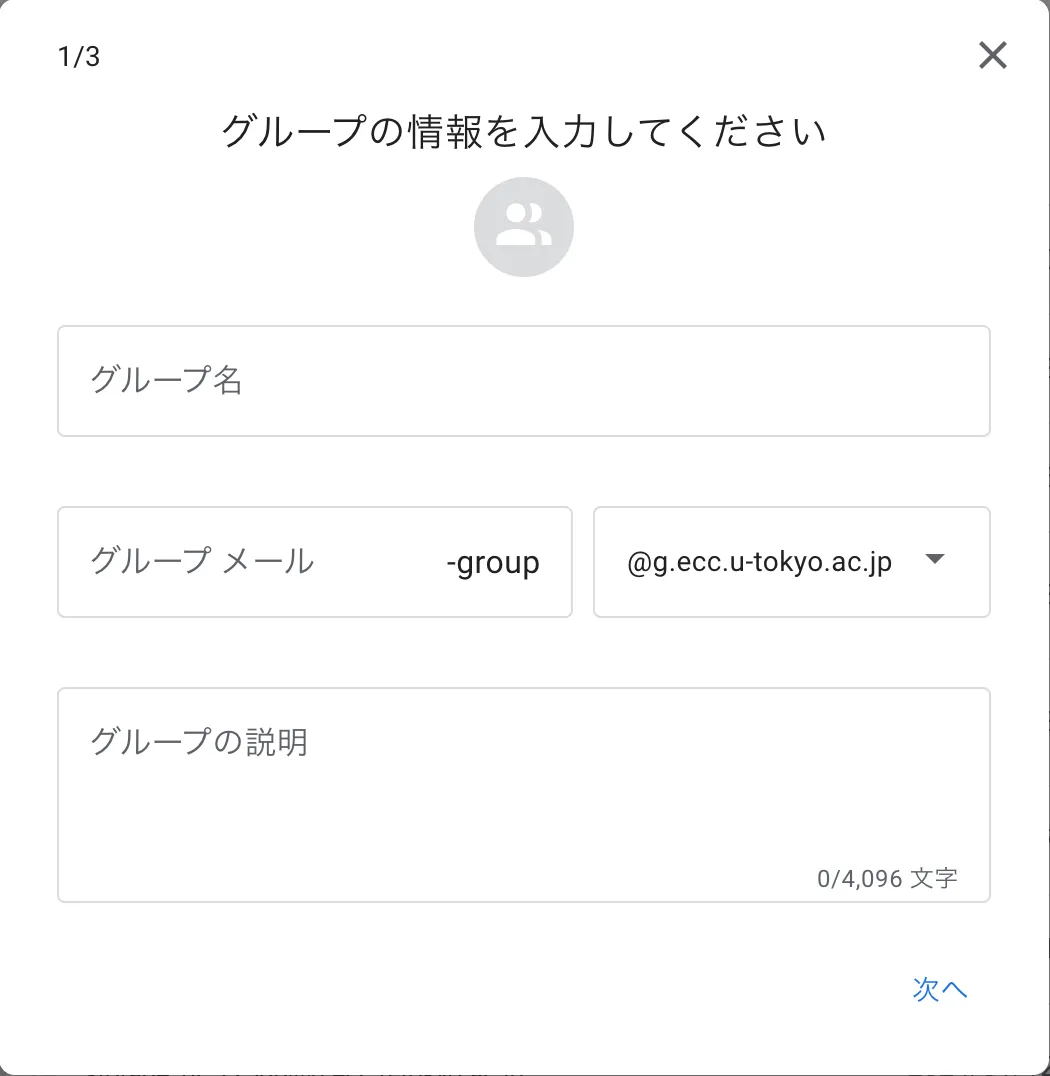Click the グループの情報を入力してください heading
1050x1076 pixels.
(x=524, y=131)
